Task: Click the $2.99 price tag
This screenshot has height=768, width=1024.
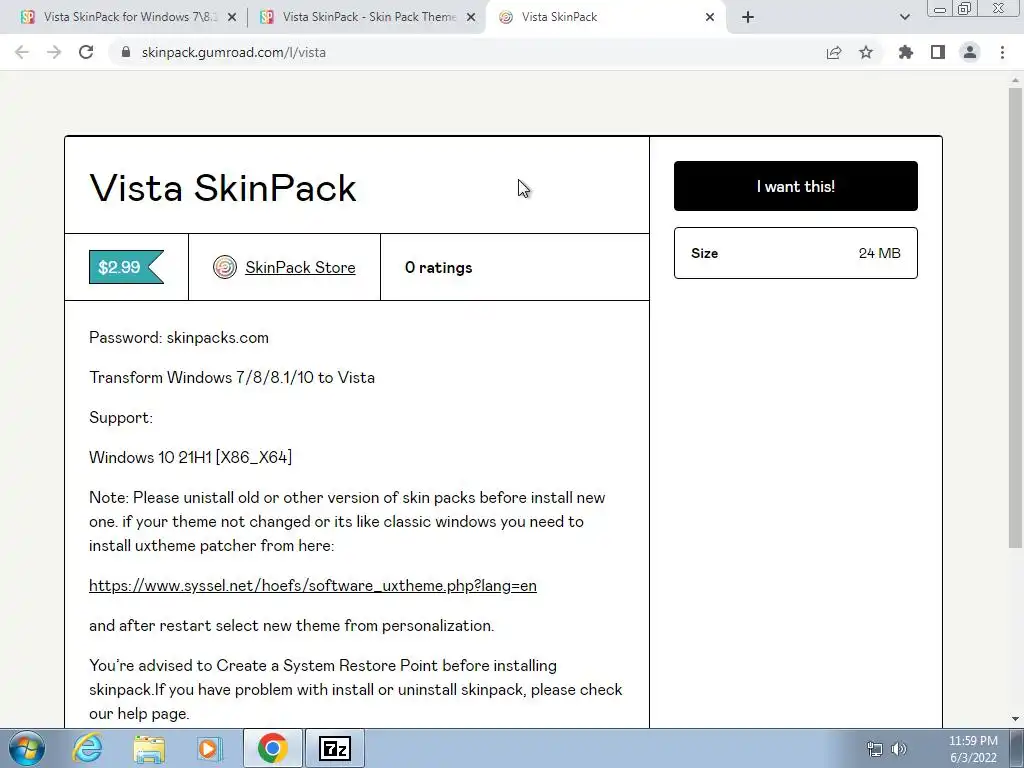Action: coord(126,267)
